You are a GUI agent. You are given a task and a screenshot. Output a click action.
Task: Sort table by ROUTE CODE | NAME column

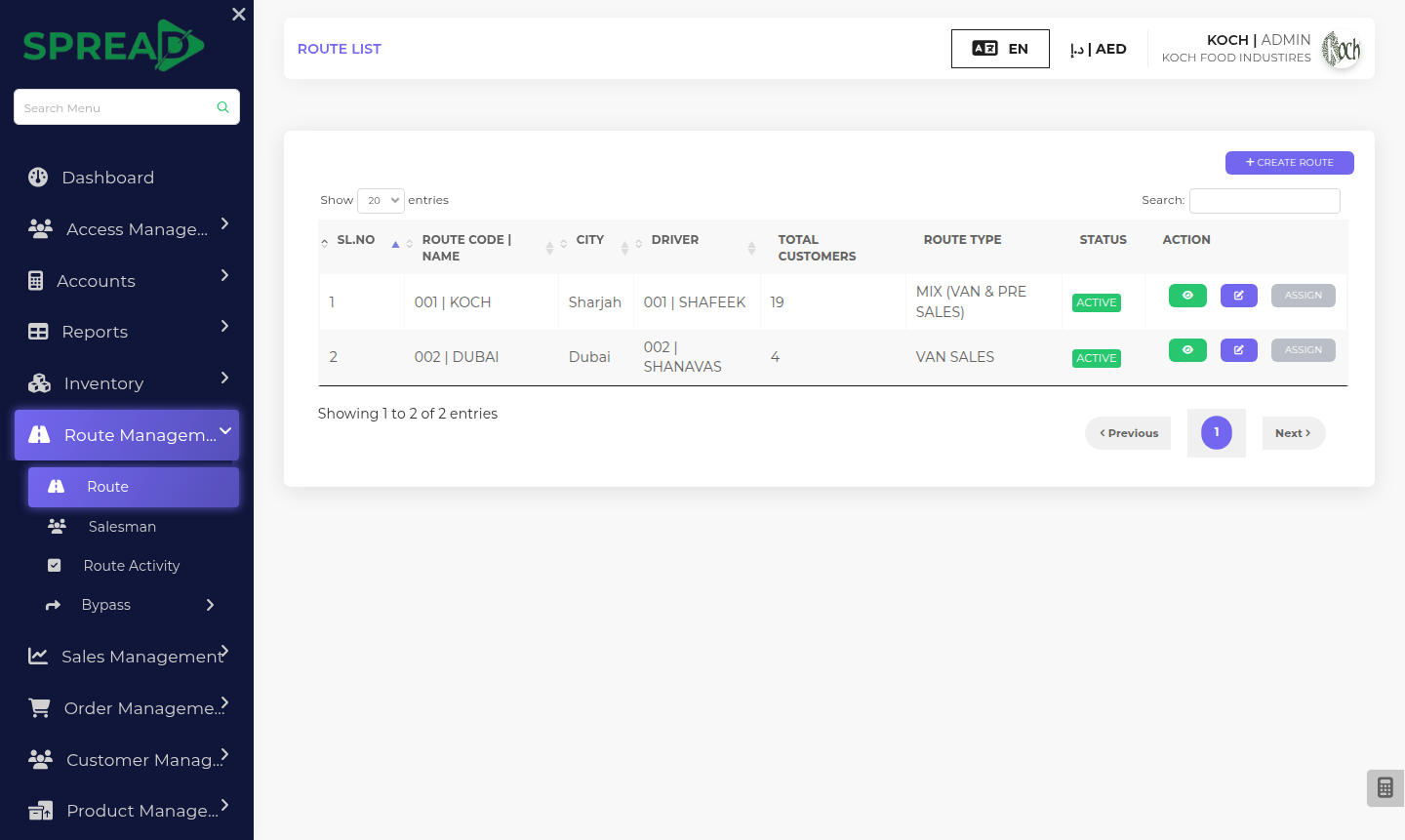point(481,248)
